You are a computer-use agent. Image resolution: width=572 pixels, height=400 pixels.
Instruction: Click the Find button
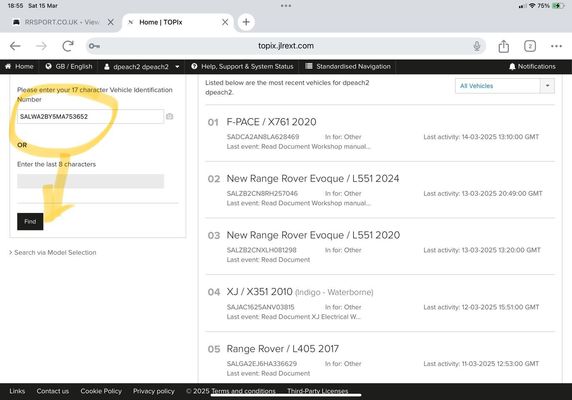(x=30, y=221)
